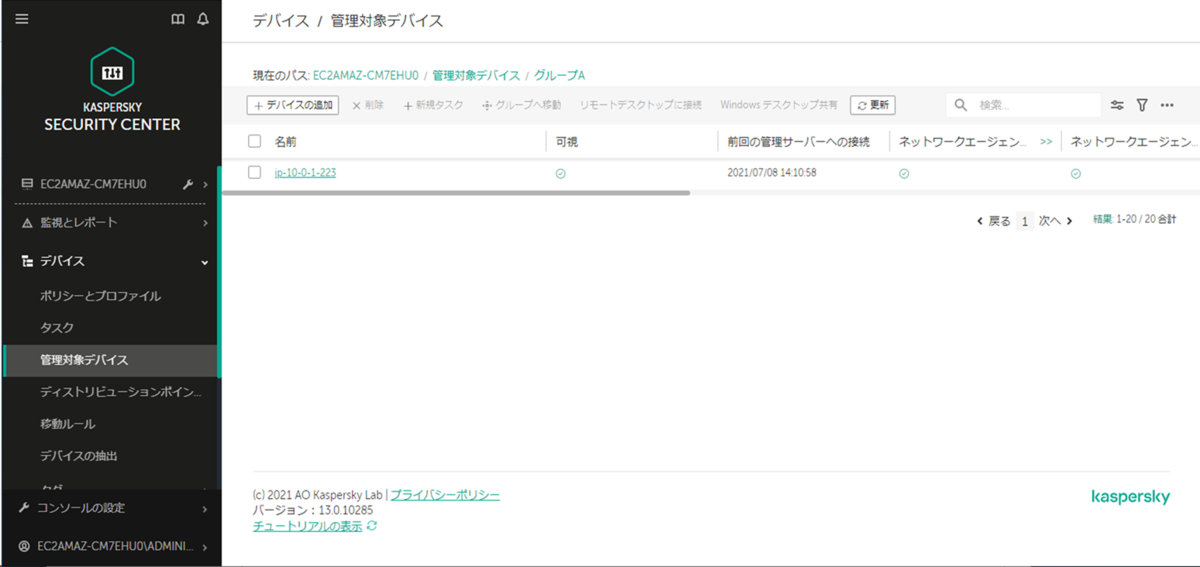Click the Kaspersky Security Center hexagon logo
Image resolution: width=1200 pixels, height=567 pixels.
(x=112, y=73)
